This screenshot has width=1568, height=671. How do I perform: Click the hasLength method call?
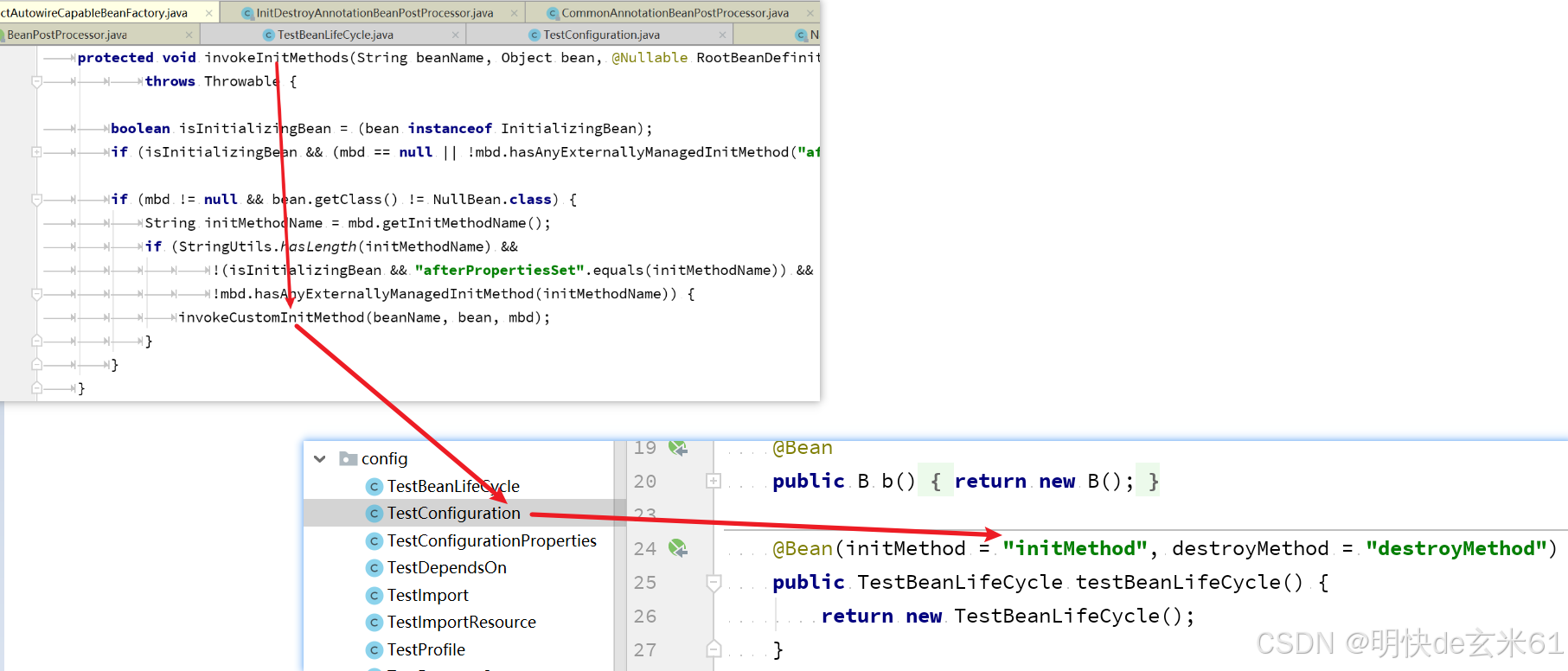[x=318, y=247]
